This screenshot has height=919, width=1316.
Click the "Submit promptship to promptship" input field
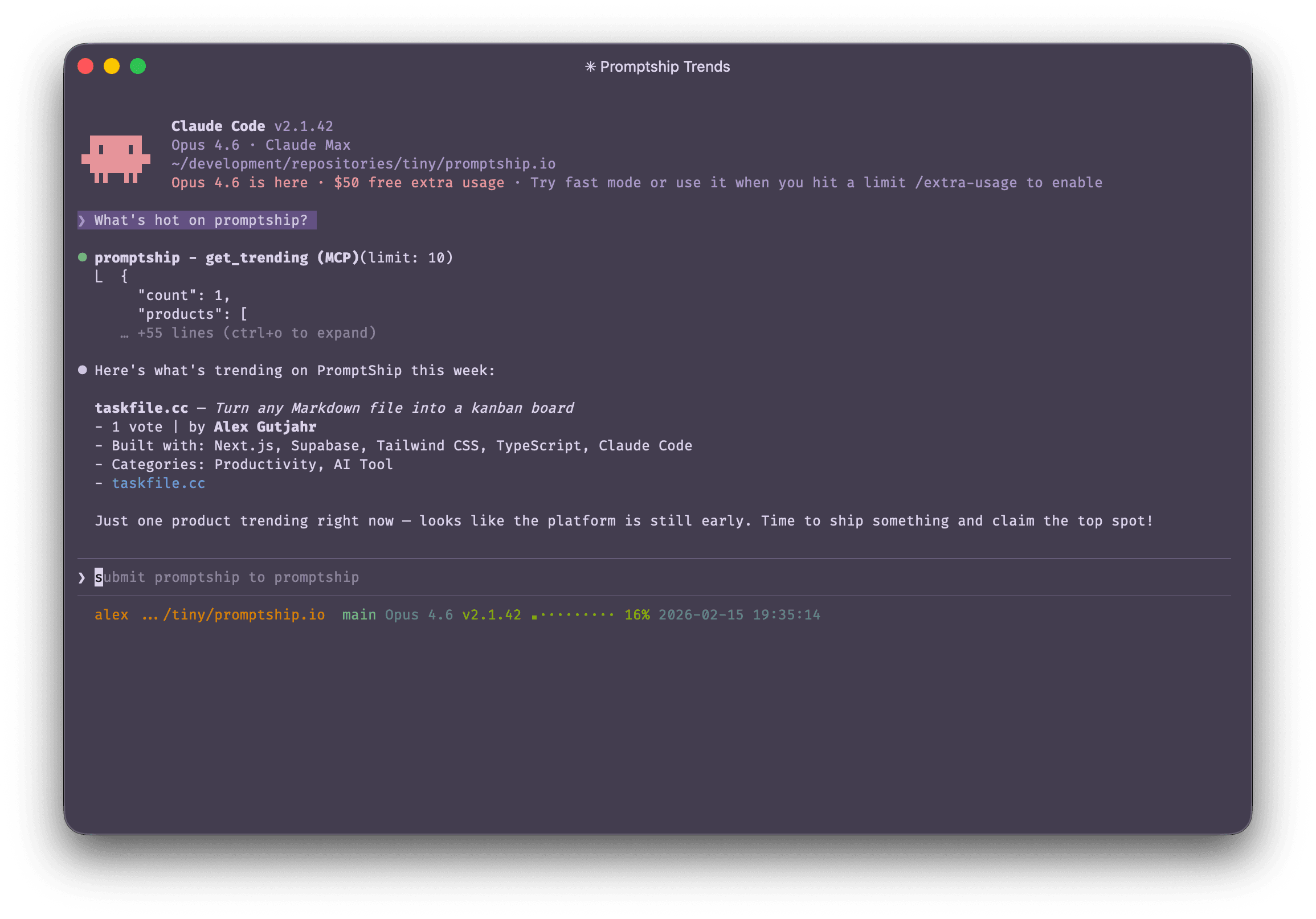pos(227,577)
